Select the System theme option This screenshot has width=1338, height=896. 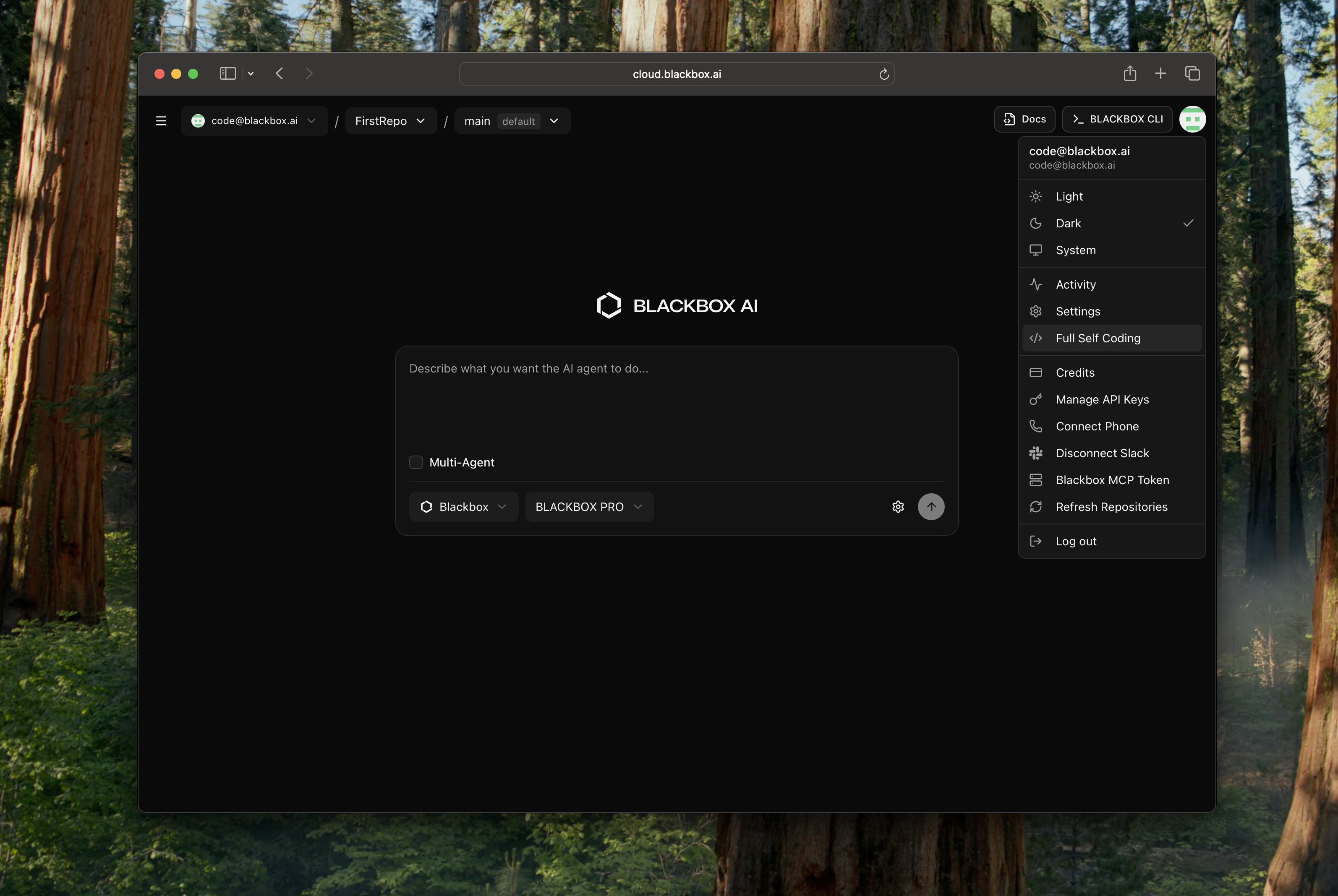(1076, 250)
